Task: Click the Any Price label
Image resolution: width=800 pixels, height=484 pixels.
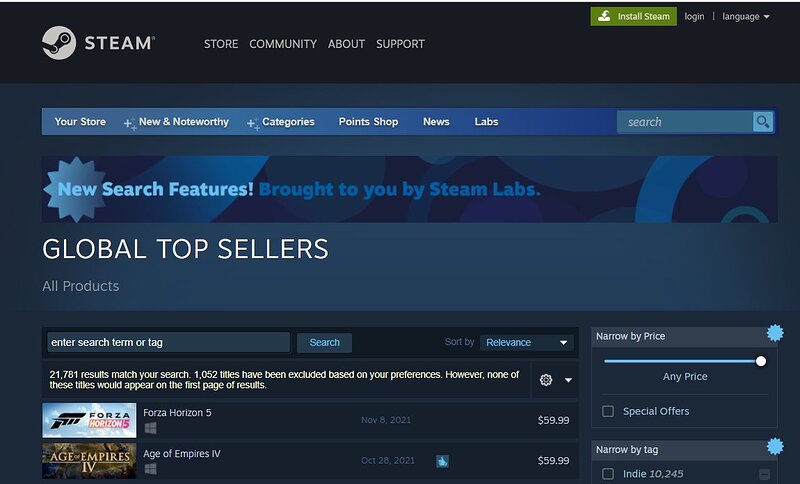Action: [685, 376]
